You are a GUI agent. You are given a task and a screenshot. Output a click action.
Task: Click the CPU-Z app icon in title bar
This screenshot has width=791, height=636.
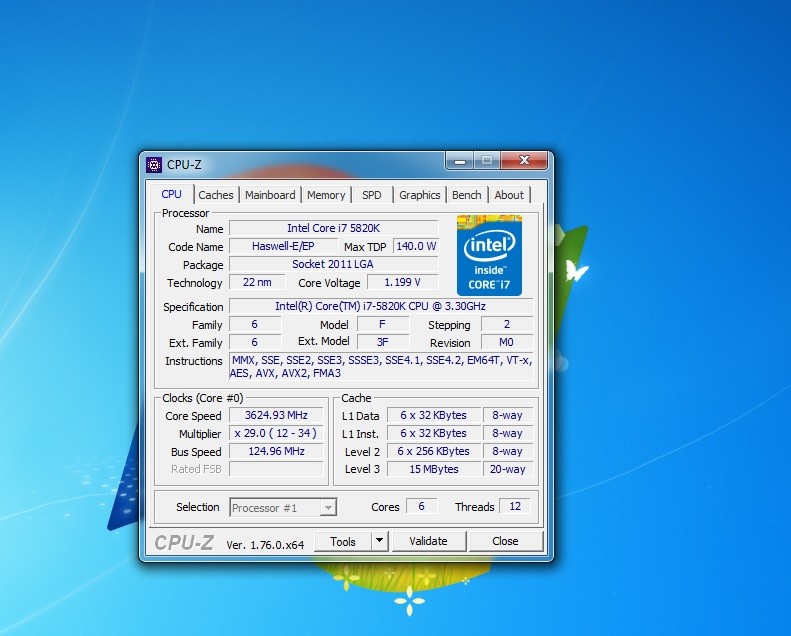point(154,165)
